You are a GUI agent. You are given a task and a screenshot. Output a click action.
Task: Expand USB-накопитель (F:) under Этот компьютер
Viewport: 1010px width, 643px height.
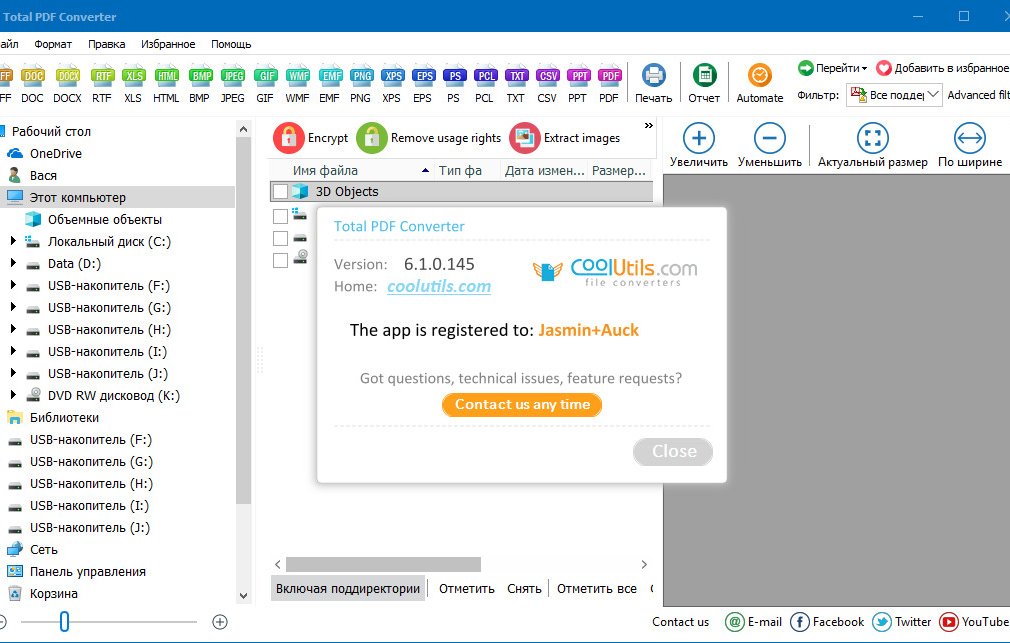pyautogui.click(x=13, y=285)
